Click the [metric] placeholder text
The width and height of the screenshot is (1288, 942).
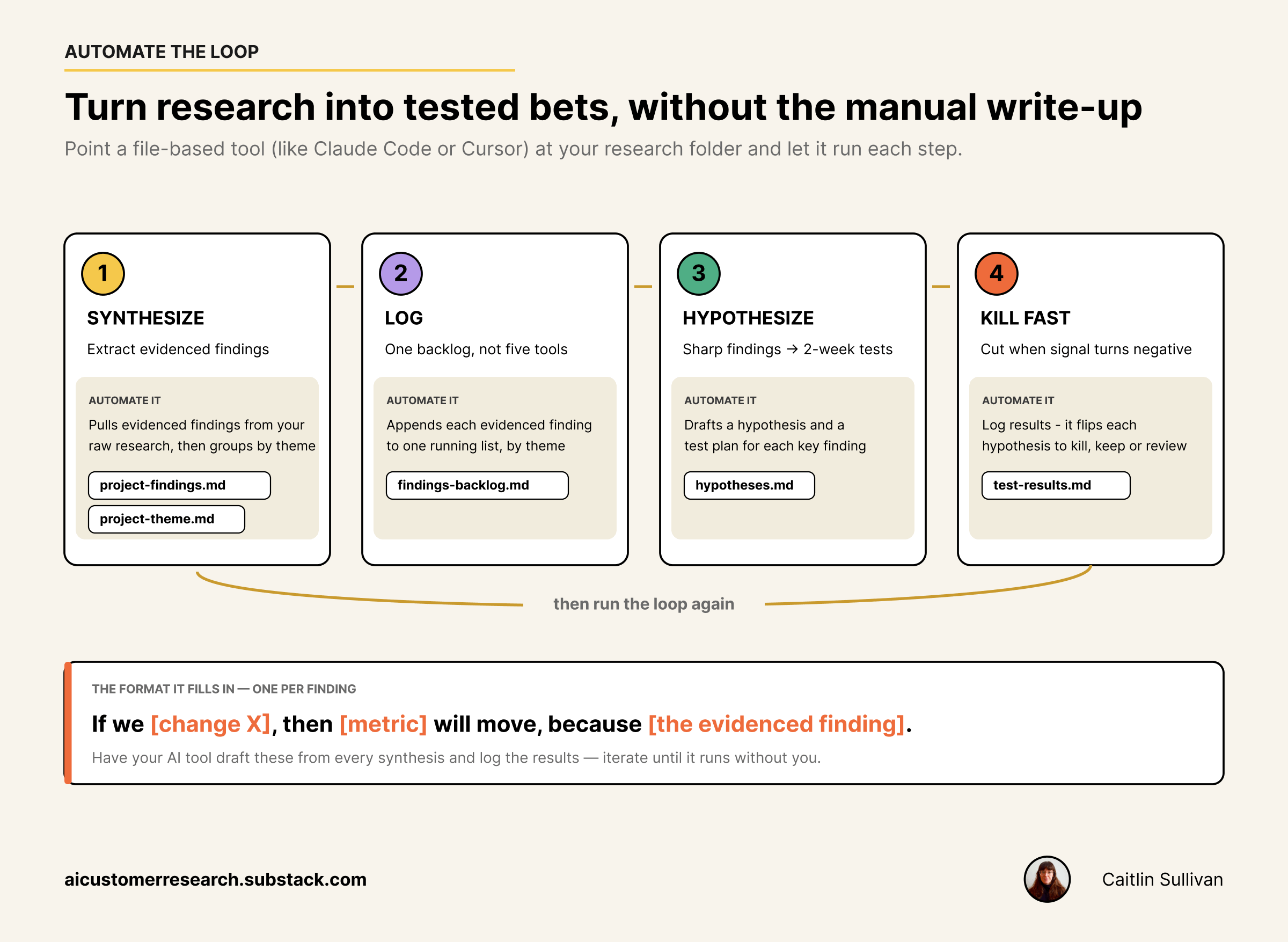[x=383, y=724]
